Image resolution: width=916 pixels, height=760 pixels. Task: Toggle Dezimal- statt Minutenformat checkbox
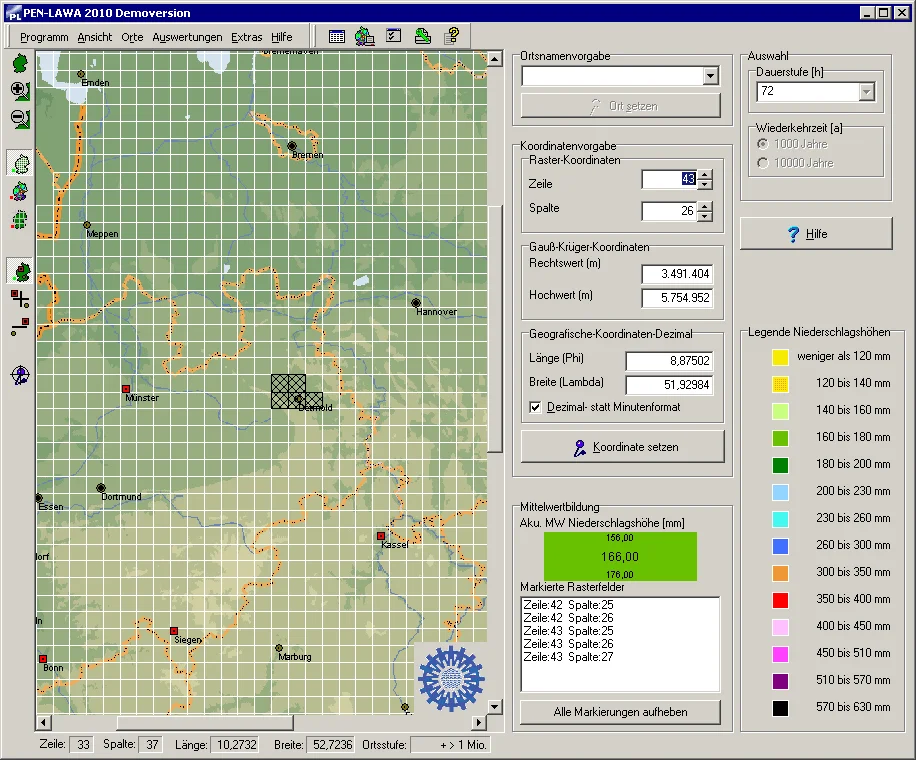click(535, 407)
